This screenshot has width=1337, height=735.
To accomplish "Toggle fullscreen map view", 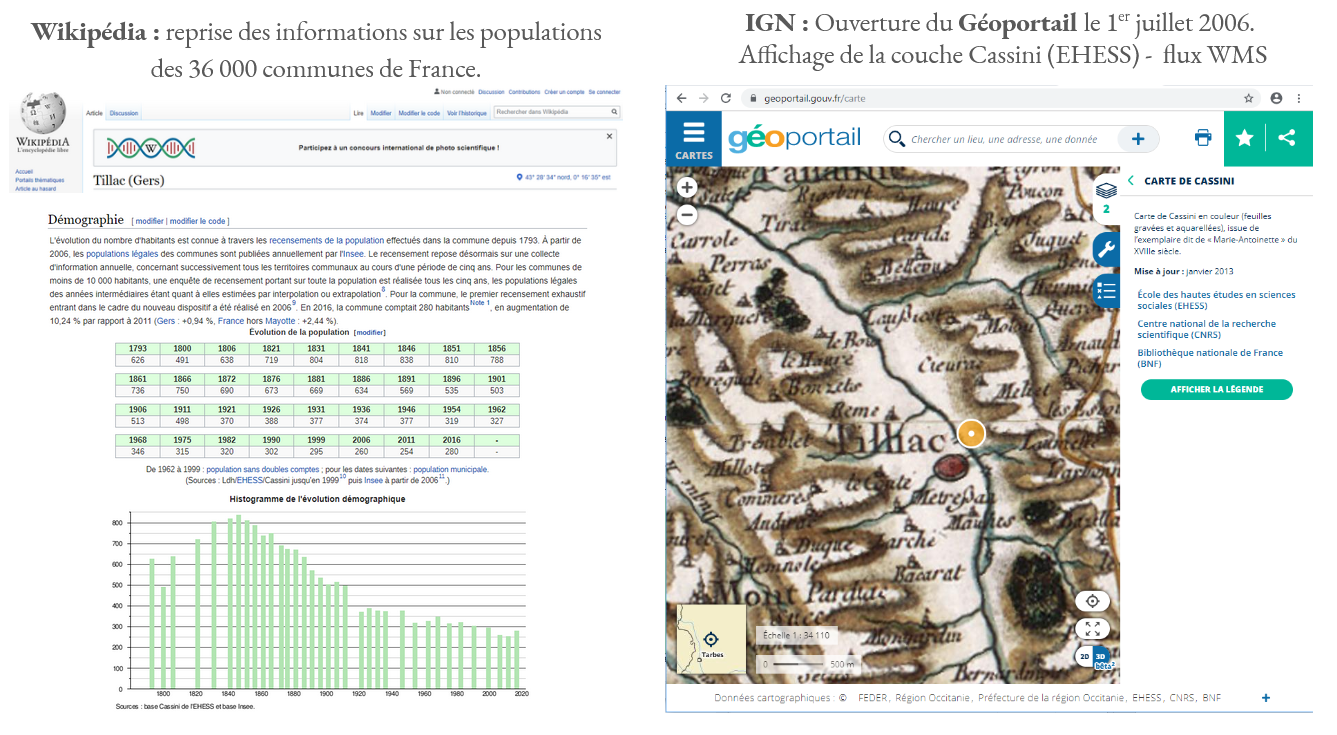I will click(x=1092, y=629).
